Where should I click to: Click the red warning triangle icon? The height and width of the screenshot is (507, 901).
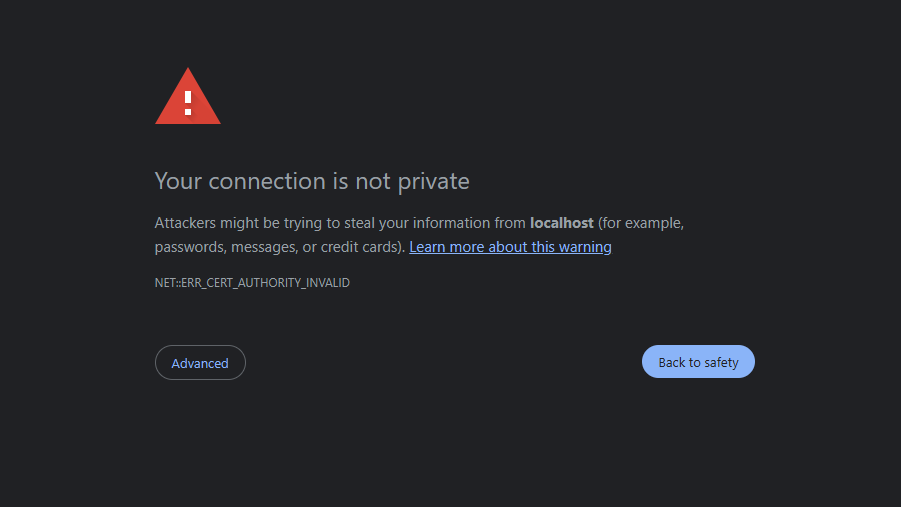tap(188, 96)
